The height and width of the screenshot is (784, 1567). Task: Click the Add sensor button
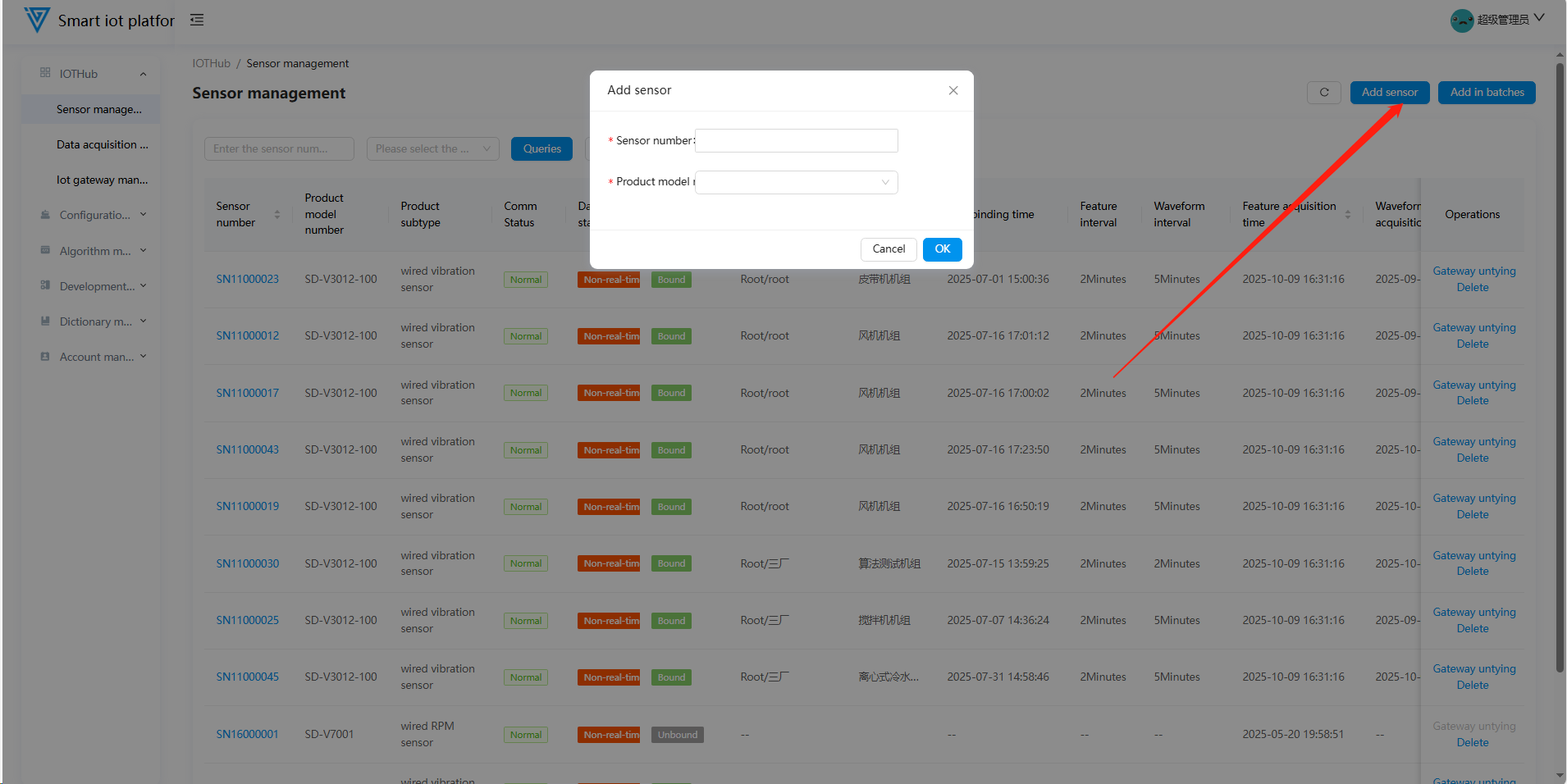click(x=1389, y=93)
